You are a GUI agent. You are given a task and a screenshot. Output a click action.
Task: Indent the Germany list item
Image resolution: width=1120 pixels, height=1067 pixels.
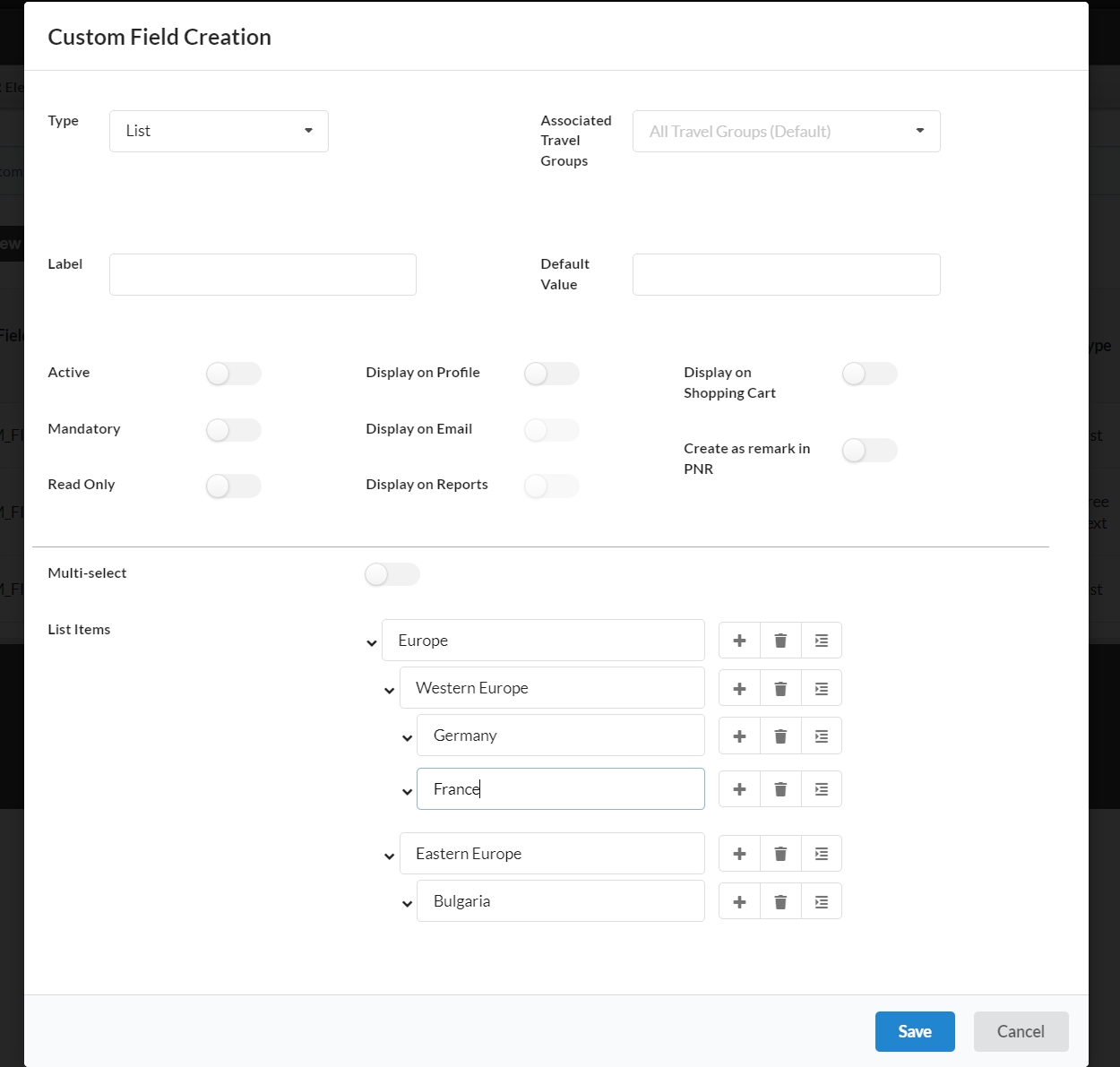[x=822, y=736]
